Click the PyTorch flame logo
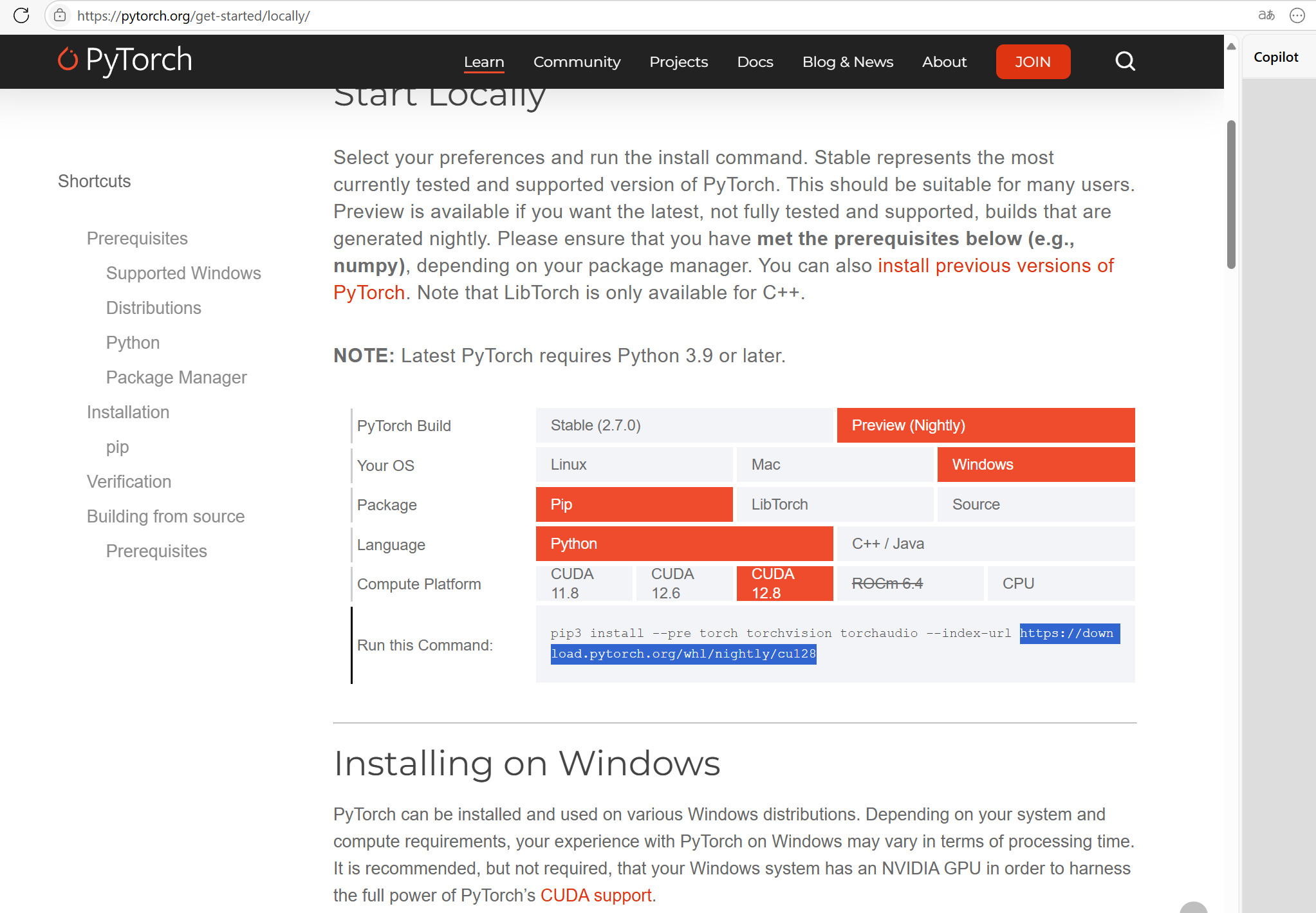This screenshot has height=913, width=1316. [x=68, y=60]
